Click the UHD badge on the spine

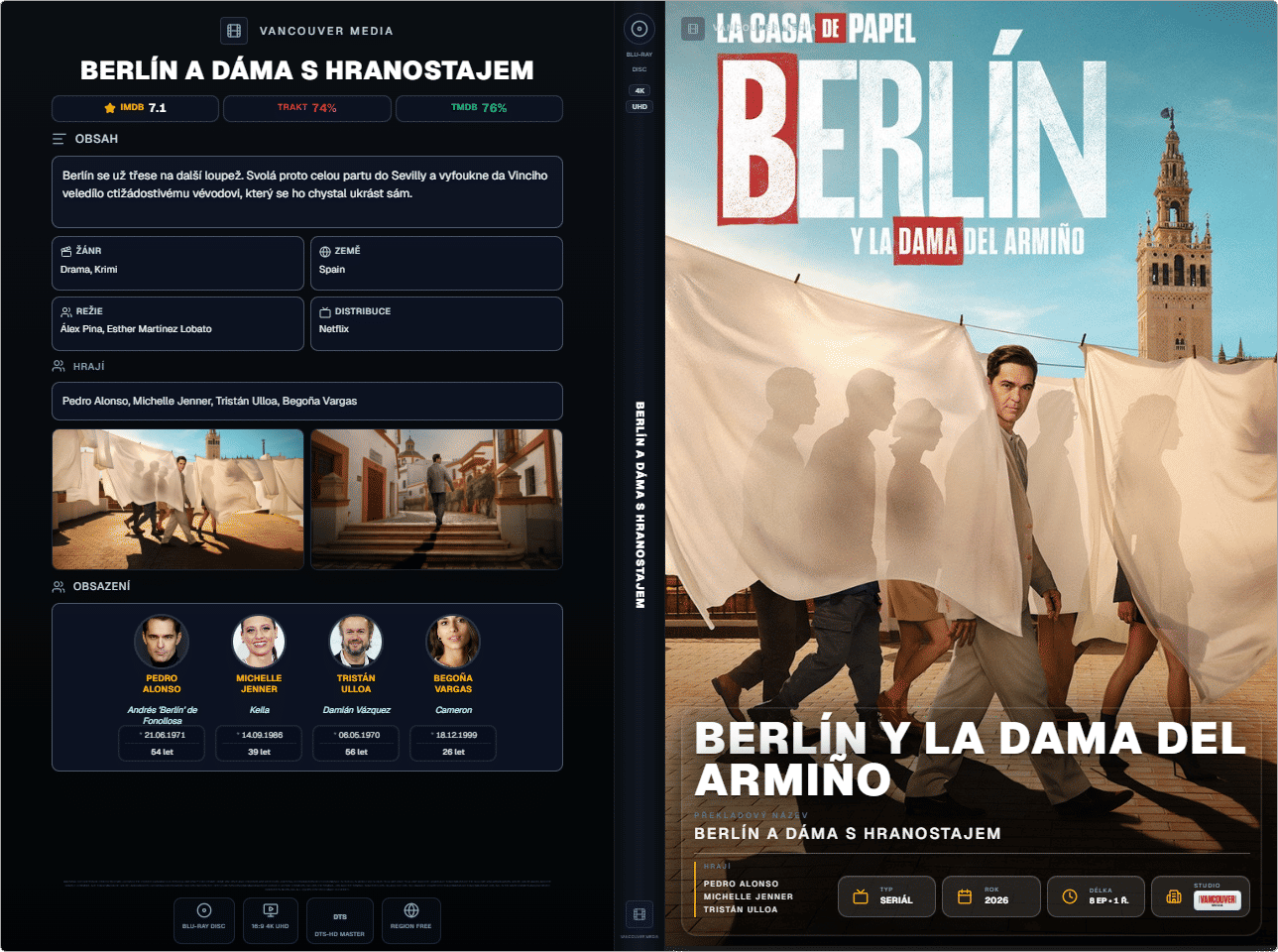[x=639, y=106]
